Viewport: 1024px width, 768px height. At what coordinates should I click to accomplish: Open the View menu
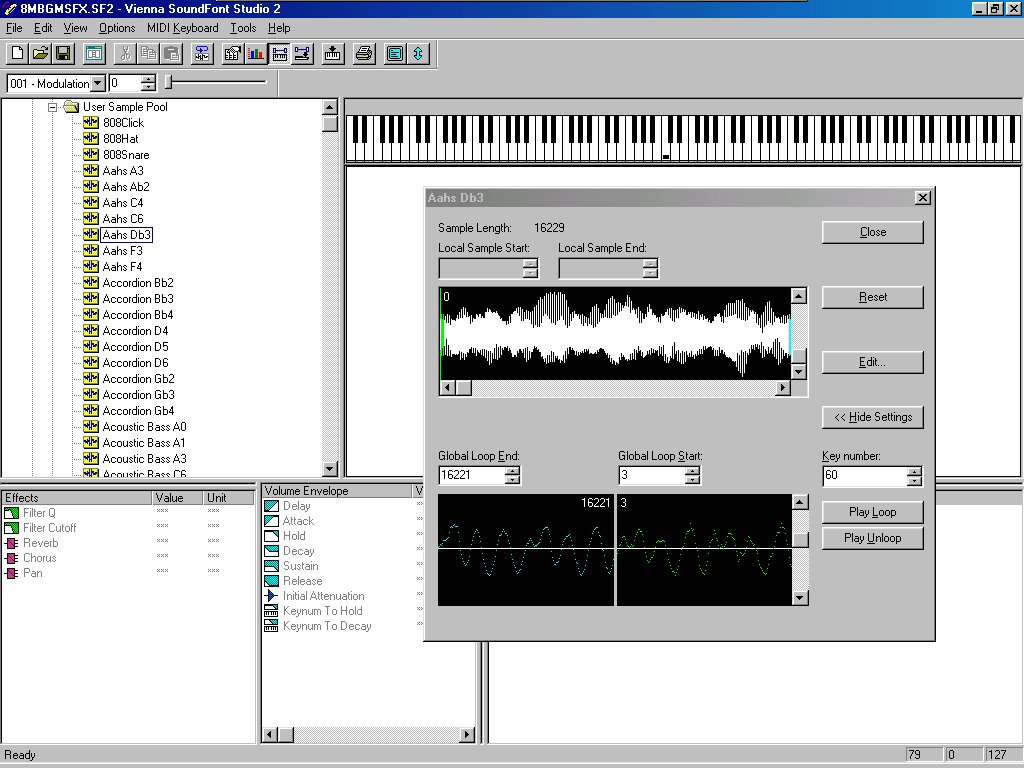75,28
